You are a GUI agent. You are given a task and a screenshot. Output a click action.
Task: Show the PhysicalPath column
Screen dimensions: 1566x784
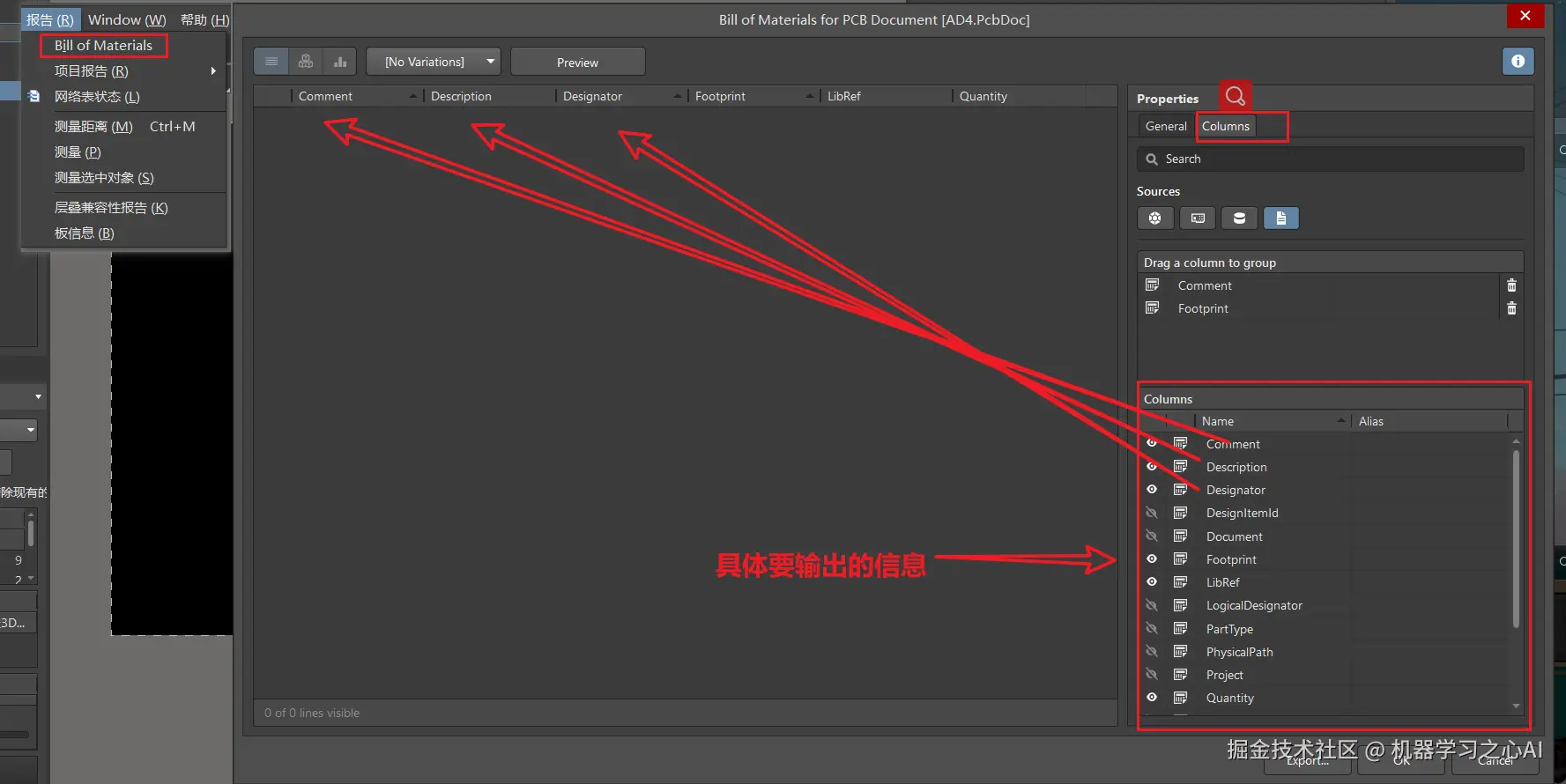coord(1152,651)
